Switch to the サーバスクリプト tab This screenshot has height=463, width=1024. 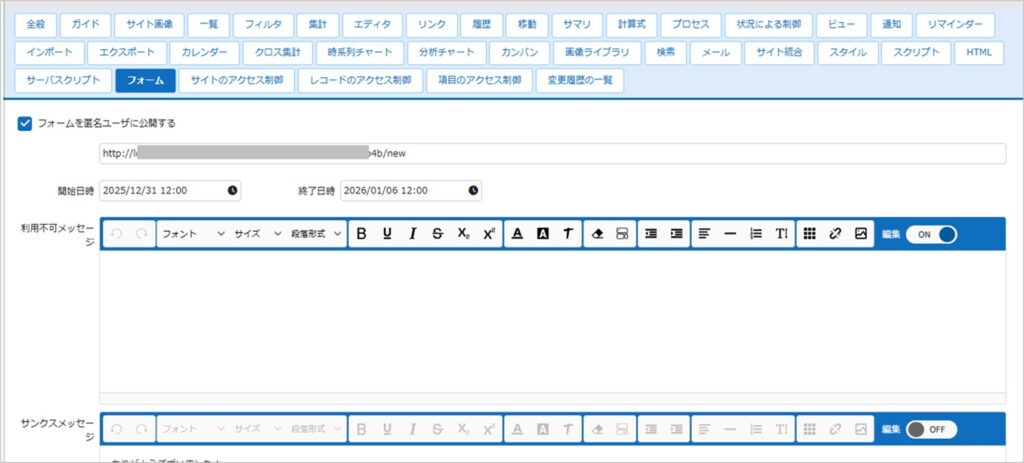(x=62, y=80)
